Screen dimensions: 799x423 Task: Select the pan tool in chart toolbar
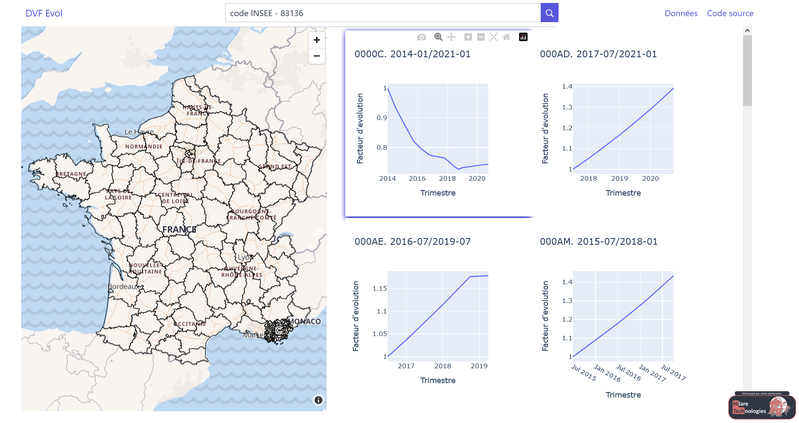[451, 37]
